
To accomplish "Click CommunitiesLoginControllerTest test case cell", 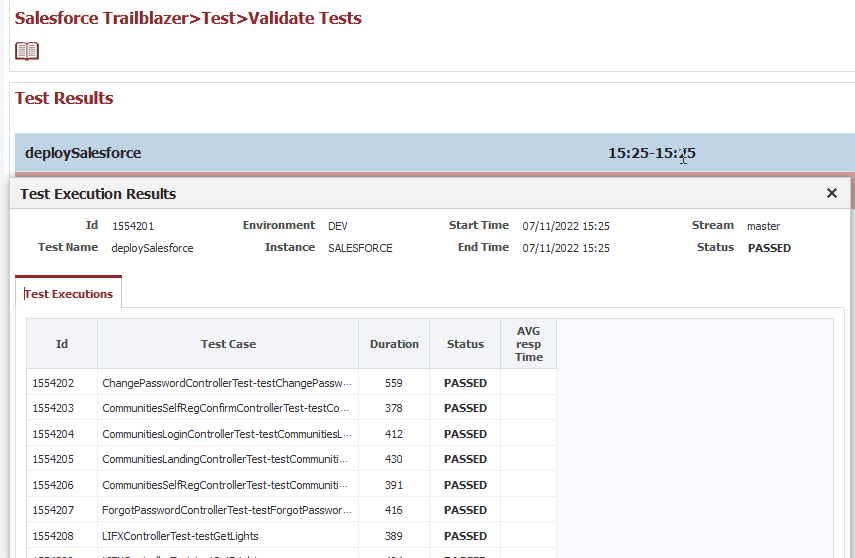I will (227, 434).
